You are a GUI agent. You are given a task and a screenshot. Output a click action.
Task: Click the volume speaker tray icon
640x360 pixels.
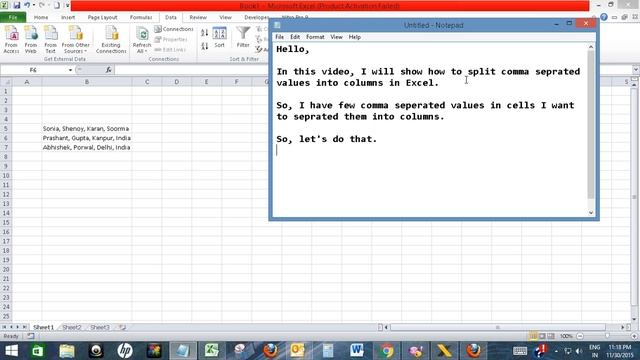(x=579, y=351)
